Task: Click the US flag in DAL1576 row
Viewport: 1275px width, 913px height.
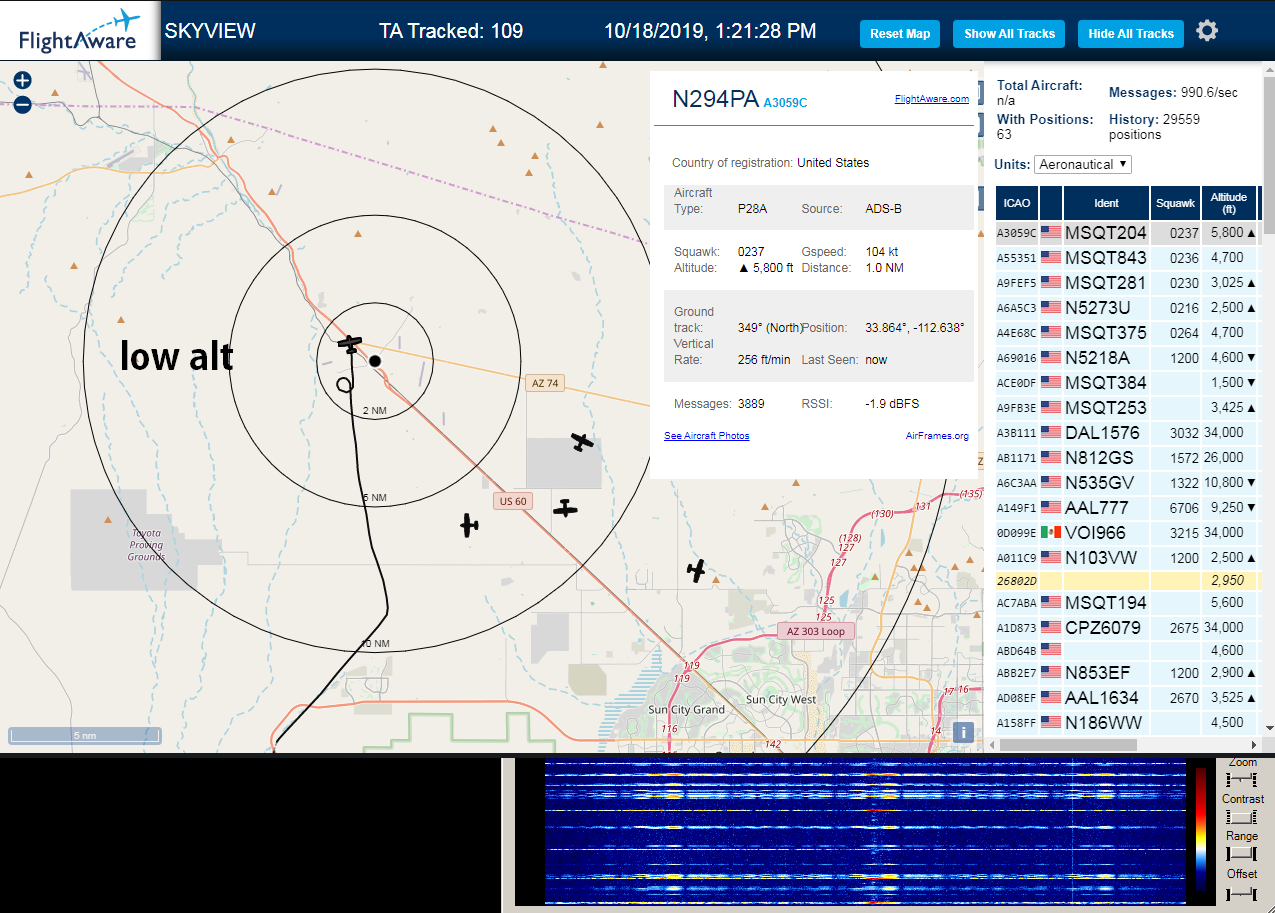Action: click(1050, 432)
